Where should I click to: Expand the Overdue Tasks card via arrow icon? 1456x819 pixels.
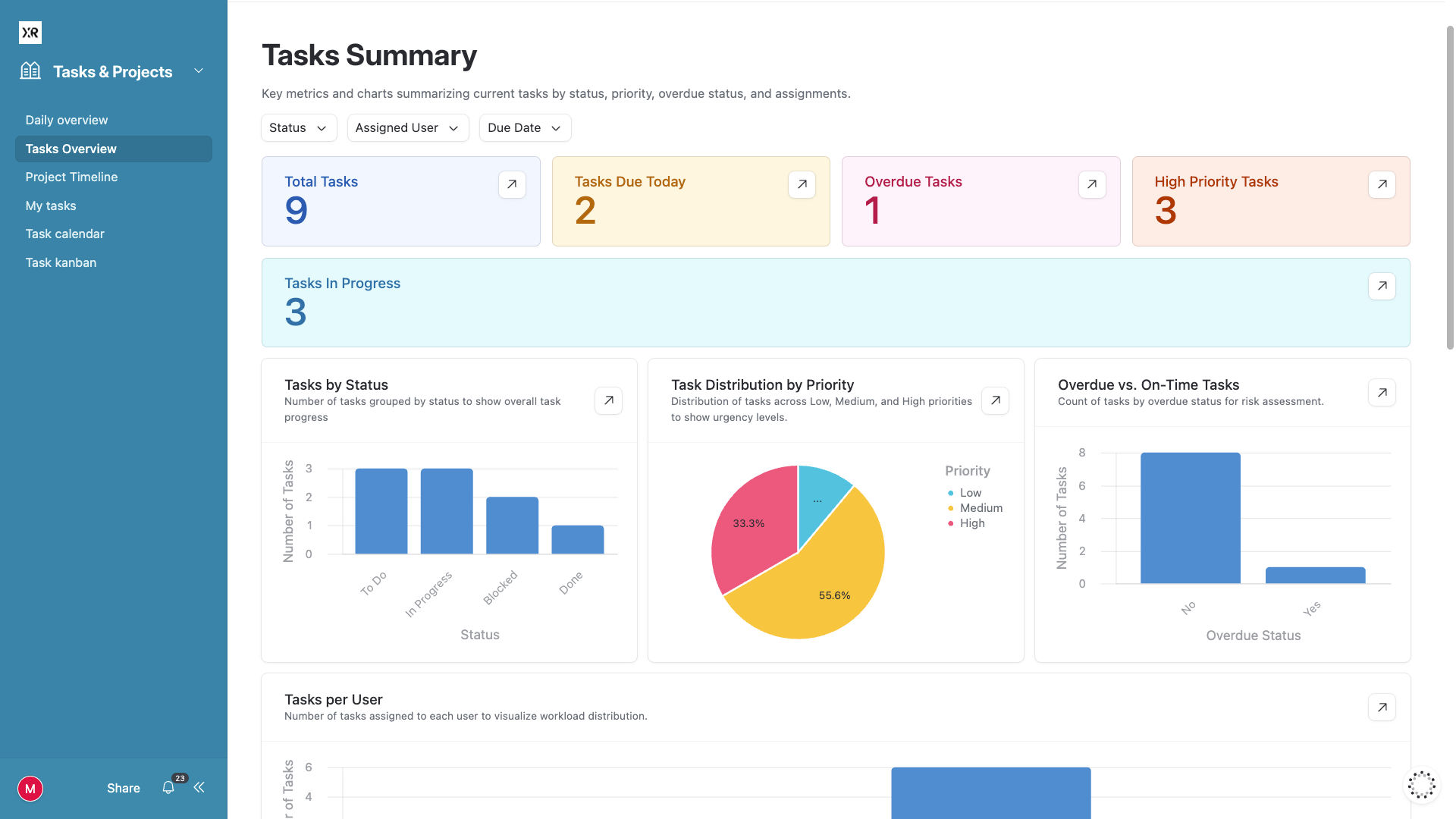(x=1092, y=184)
